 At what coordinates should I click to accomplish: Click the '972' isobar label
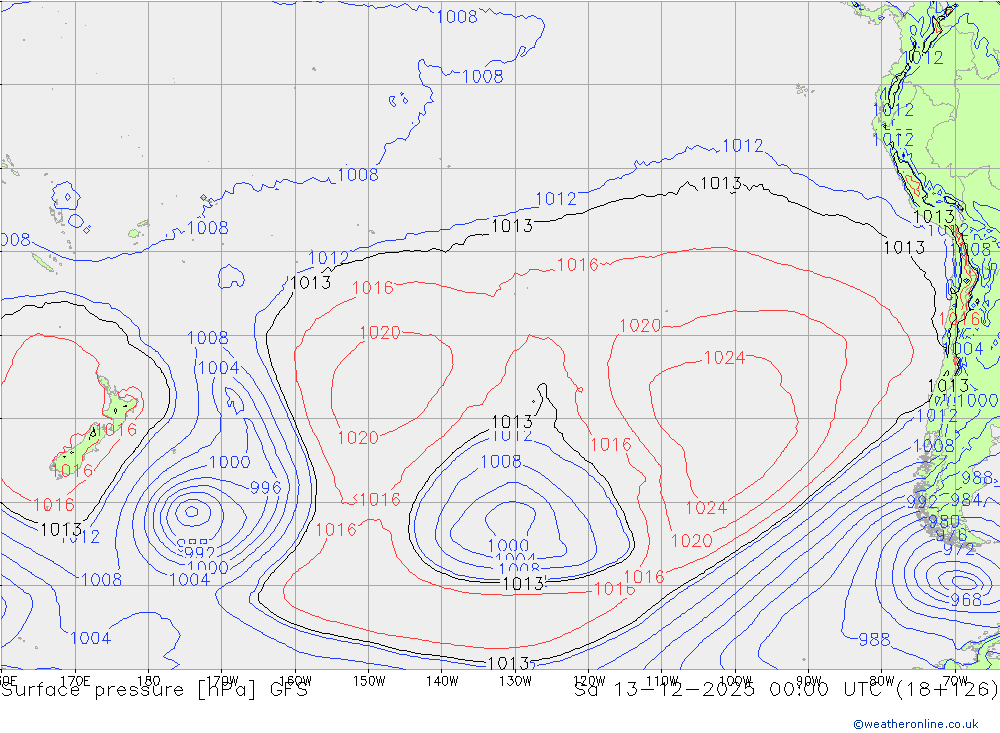click(959, 549)
